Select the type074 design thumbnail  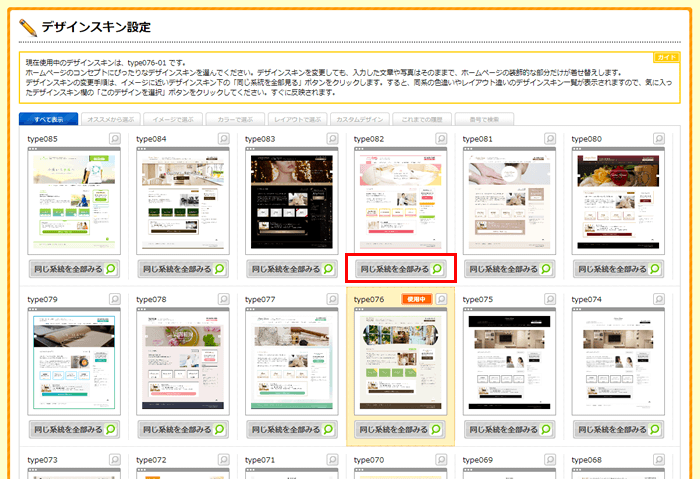(618, 362)
